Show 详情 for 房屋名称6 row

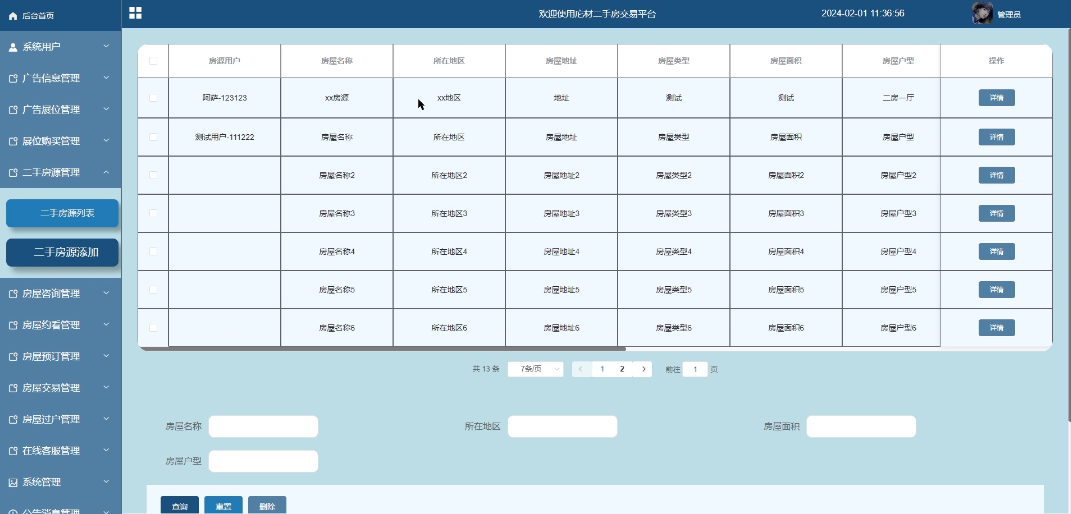tap(997, 328)
